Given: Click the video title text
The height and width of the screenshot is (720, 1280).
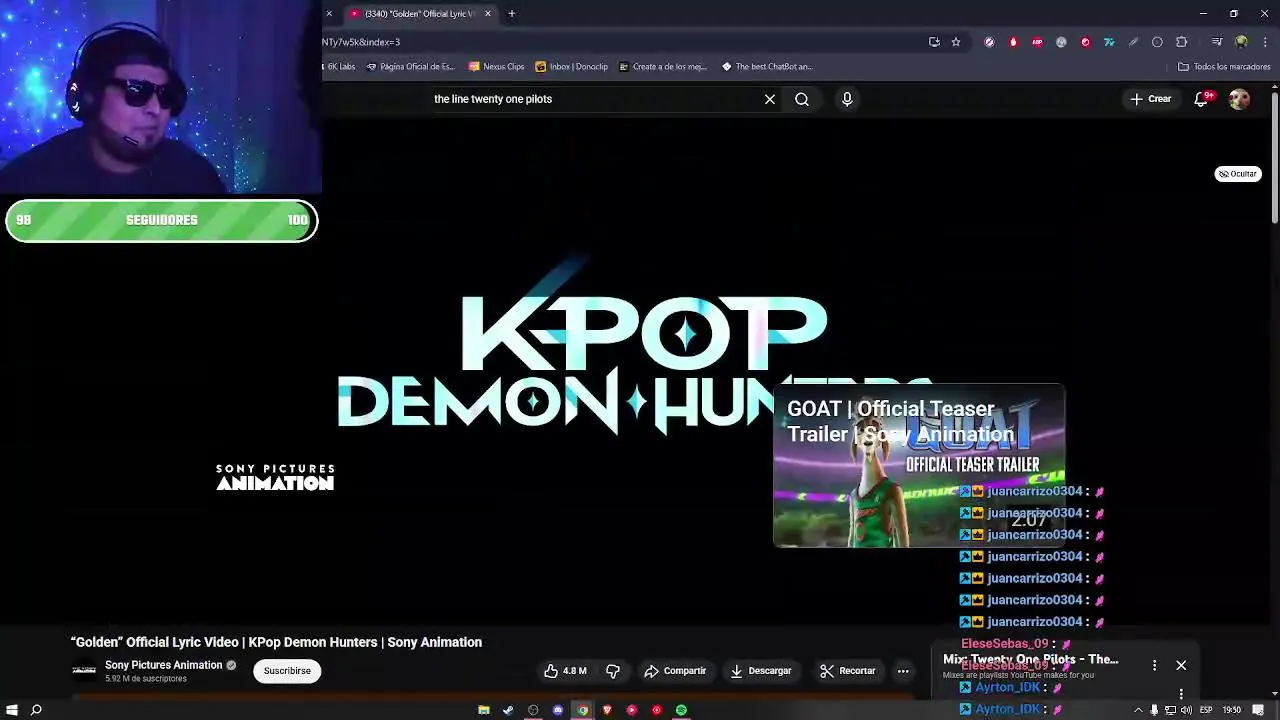Looking at the screenshot, I should click(276, 642).
